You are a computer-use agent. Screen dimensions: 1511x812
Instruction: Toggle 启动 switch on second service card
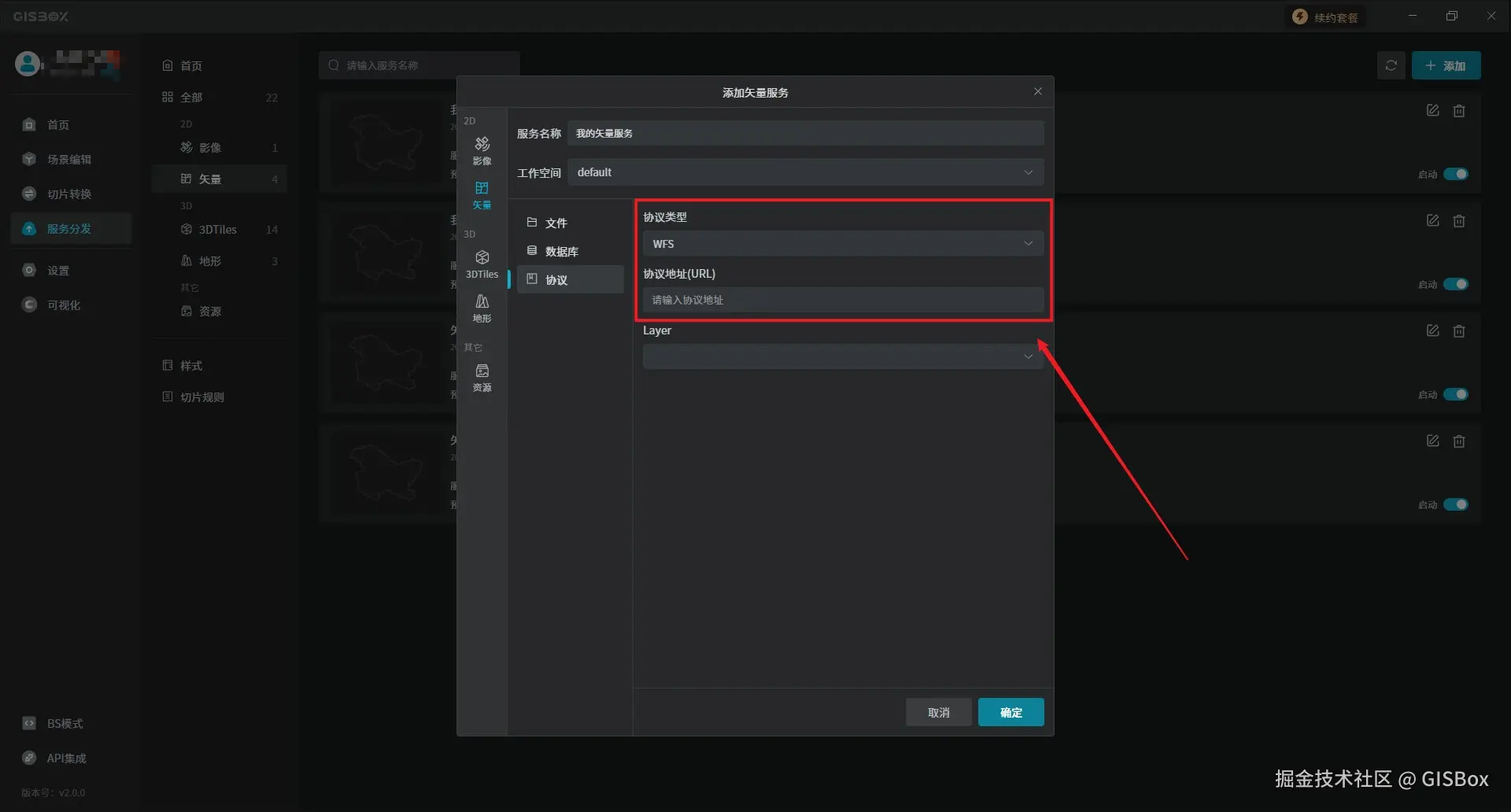(1456, 284)
